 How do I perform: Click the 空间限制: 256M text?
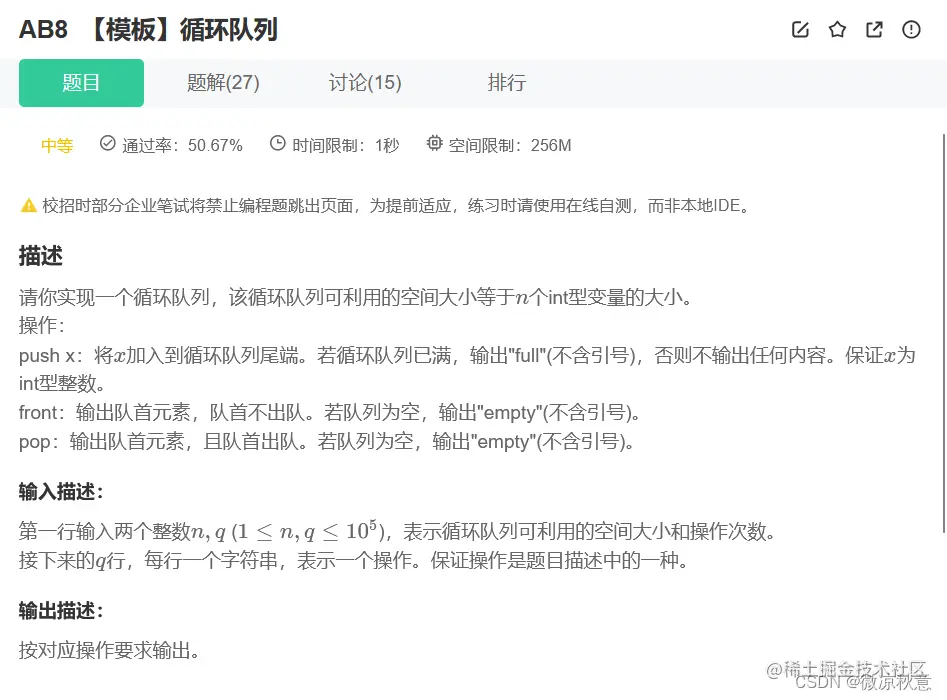tap(510, 144)
